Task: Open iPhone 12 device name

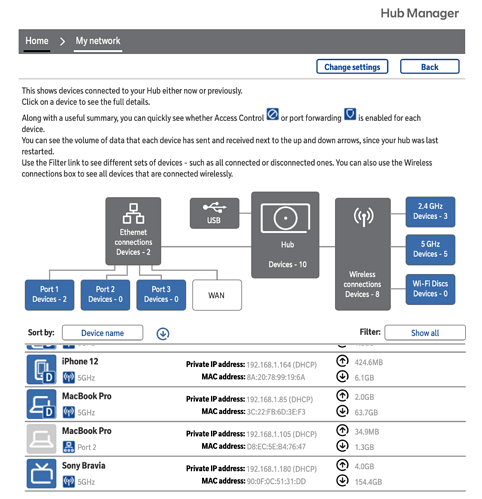Action: pyautogui.click(x=80, y=361)
